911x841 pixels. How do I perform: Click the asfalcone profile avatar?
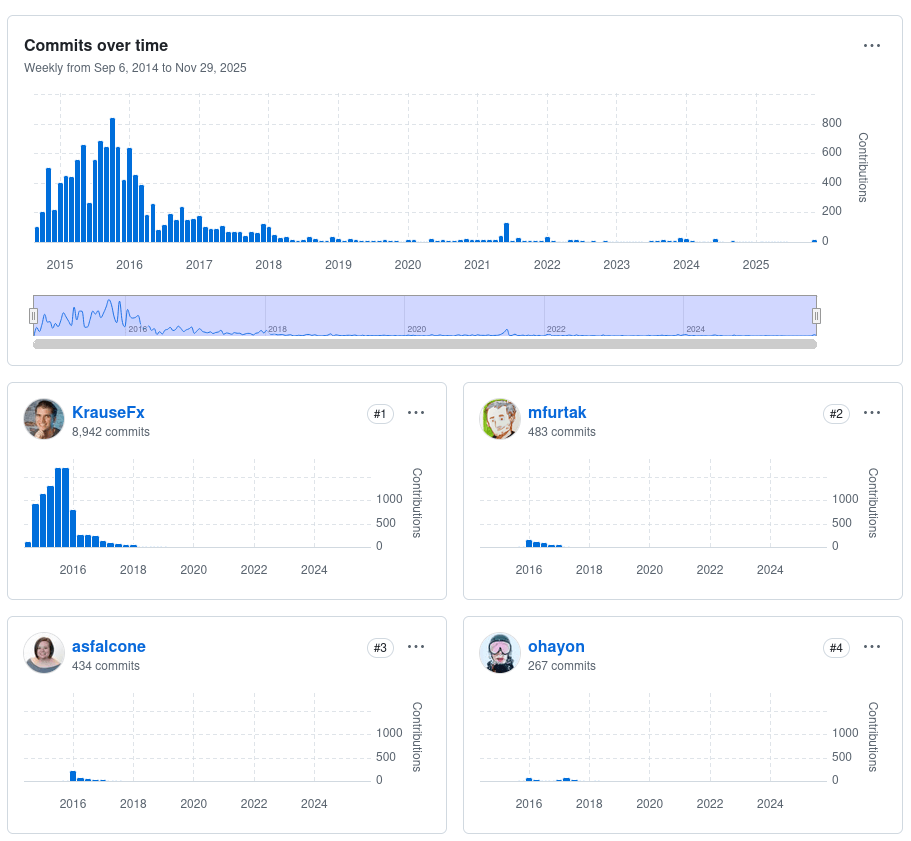click(x=44, y=654)
